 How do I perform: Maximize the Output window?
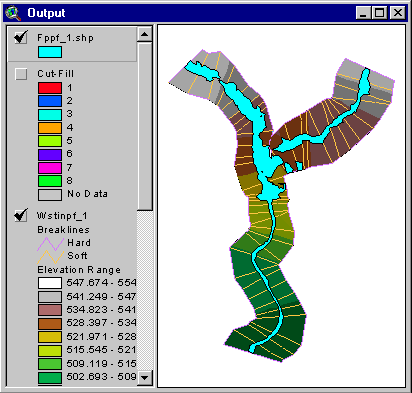(x=380, y=13)
